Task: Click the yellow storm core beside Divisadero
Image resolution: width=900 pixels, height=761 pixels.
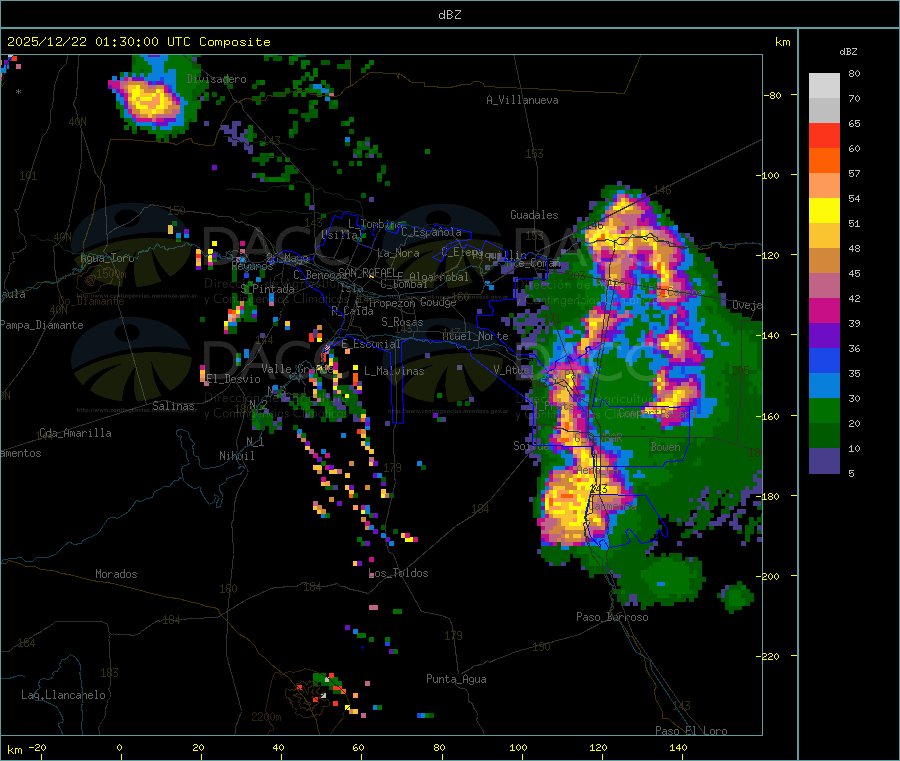Action: click(x=150, y=99)
